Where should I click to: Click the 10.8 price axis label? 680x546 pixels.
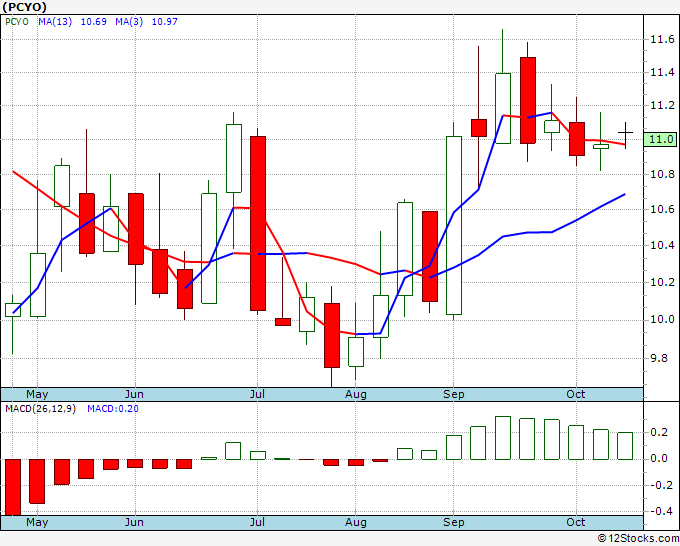point(662,174)
